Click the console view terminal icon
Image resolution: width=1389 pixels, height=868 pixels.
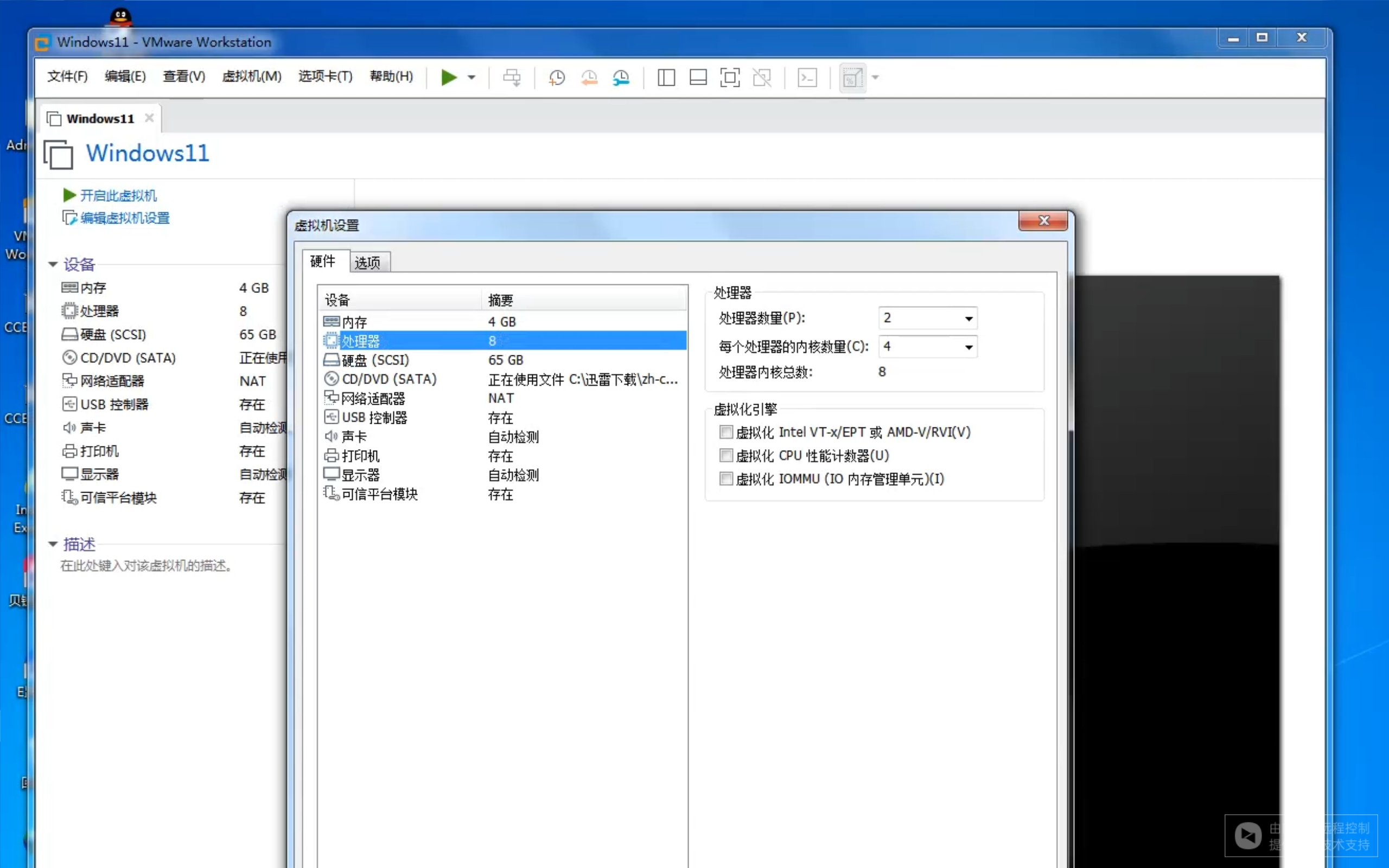(x=807, y=77)
